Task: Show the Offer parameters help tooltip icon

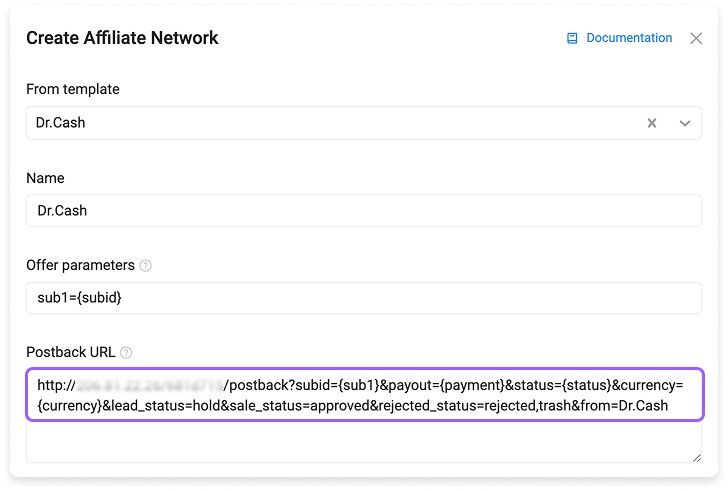Action: pyautogui.click(x=145, y=265)
